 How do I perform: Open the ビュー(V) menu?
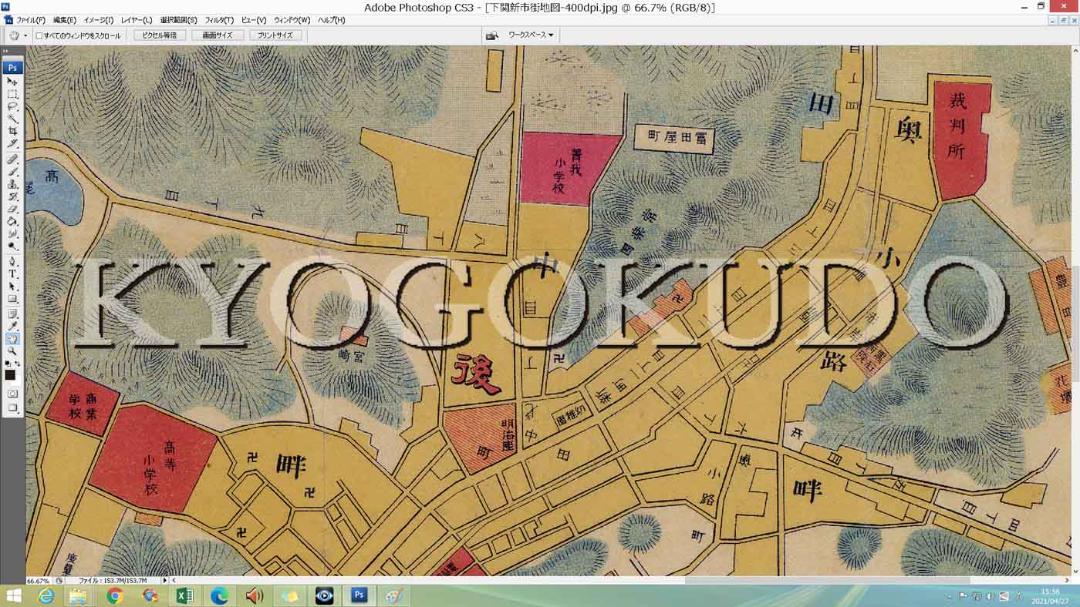(x=253, y=20)
